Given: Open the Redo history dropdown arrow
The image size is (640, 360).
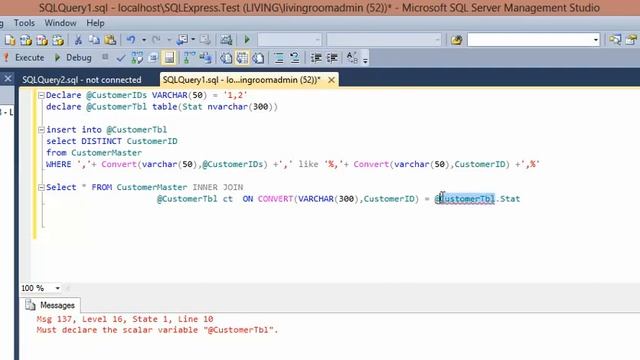Looking at the screenshot, I should 169,40.
